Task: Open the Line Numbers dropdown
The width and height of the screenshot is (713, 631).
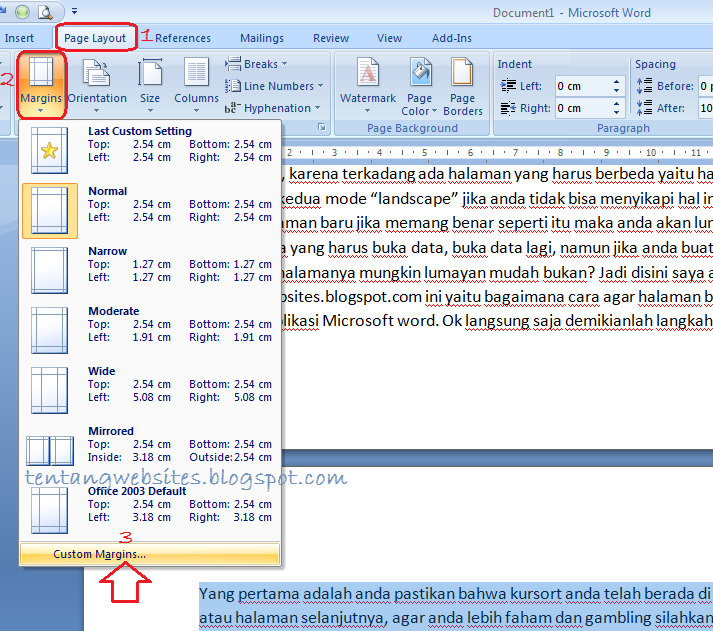Action: click(274, 86)
